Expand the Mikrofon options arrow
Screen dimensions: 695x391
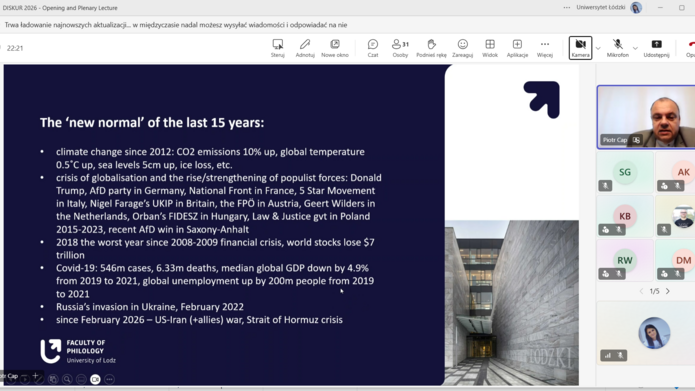point(635,48)
